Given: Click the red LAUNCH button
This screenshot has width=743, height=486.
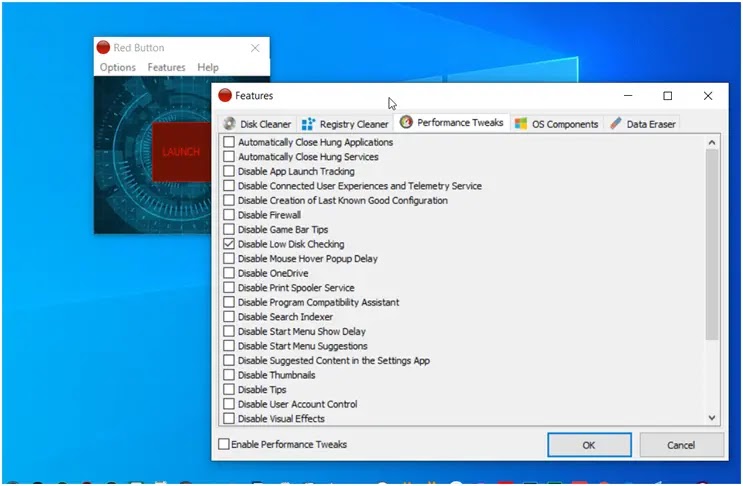Looking at the screenshot, I should pos(181,152).
